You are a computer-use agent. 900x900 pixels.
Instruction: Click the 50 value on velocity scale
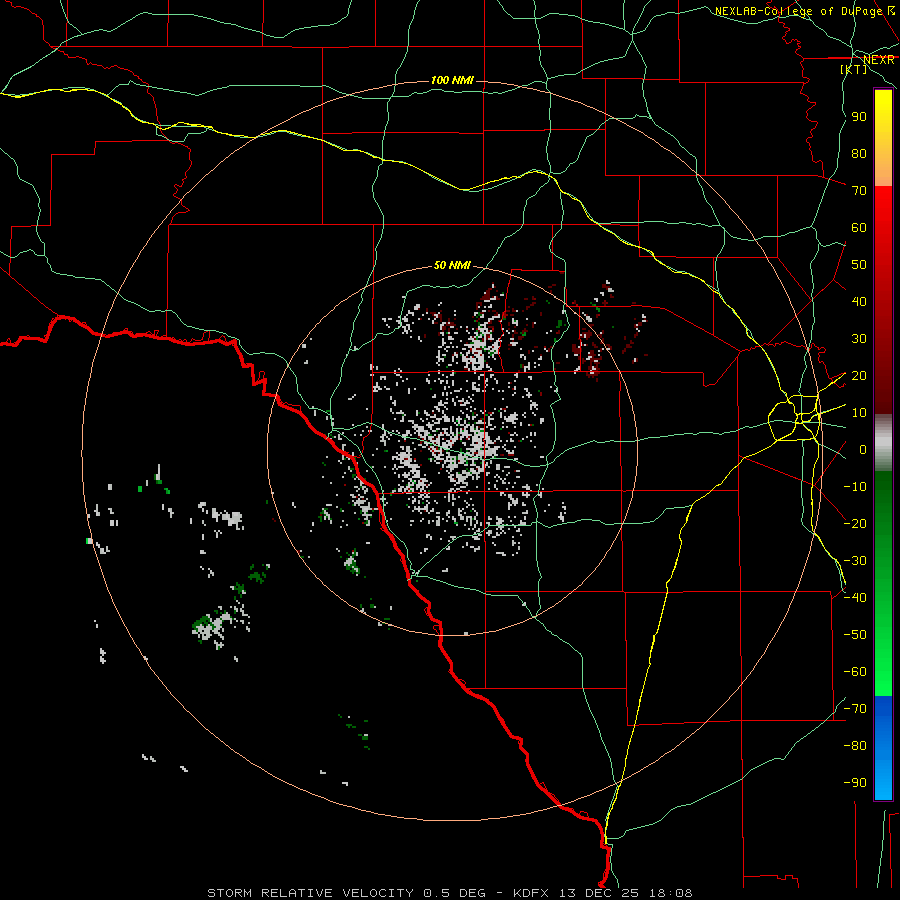859,265
